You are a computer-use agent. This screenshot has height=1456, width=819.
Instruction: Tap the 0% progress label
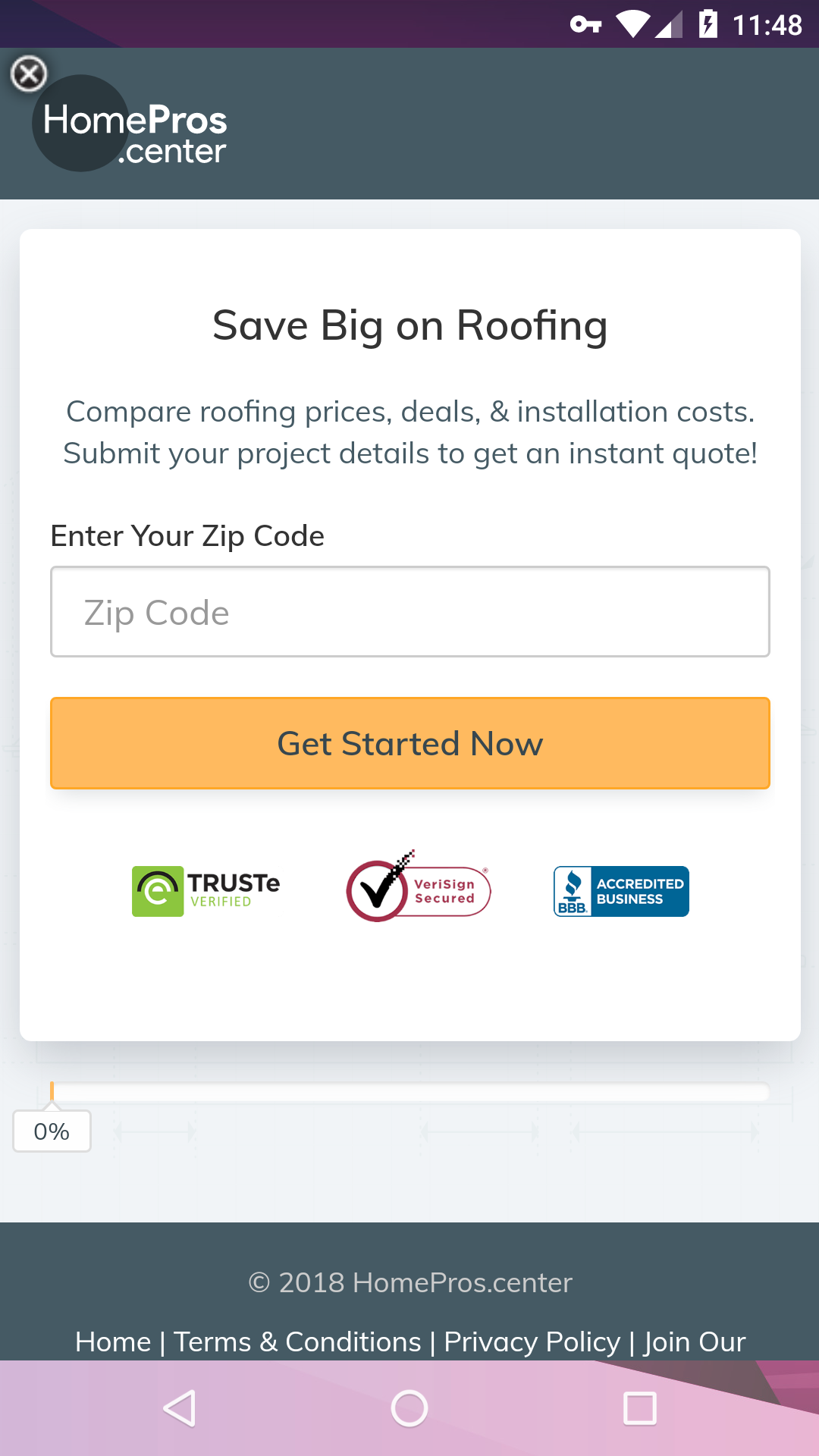click(52, 1131)
